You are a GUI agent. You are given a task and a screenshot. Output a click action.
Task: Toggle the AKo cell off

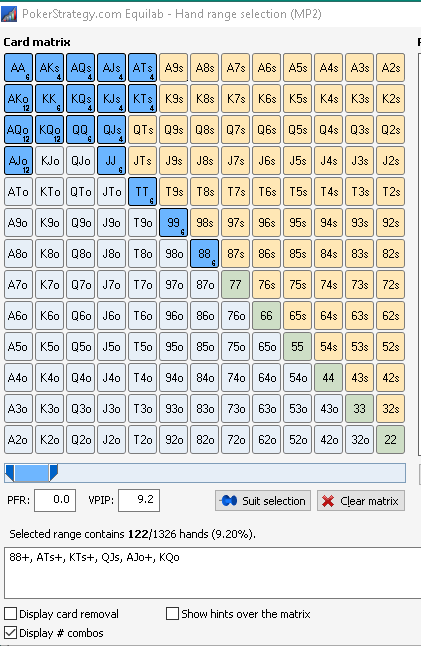click(x=19, y=98)
